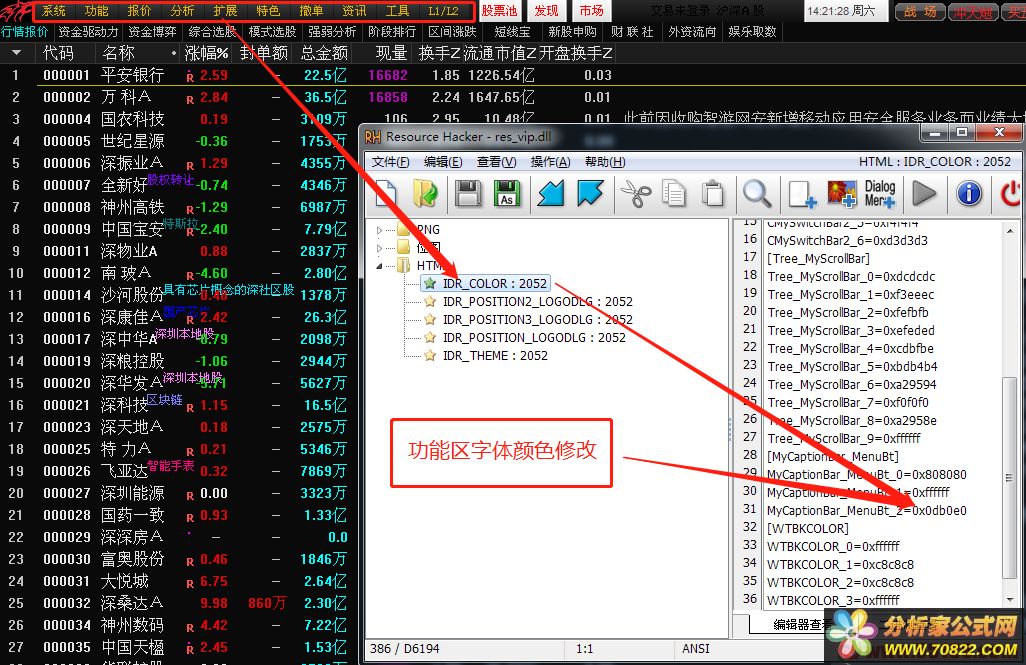
Task: Open the 特色 menu in trading app
Action: (x=268, y=10)
